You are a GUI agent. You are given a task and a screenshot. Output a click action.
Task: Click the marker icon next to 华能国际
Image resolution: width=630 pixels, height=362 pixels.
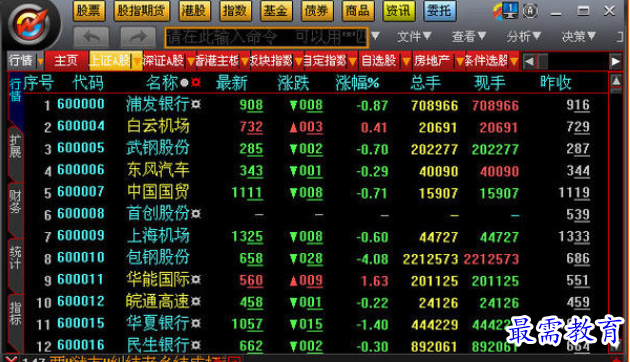pos(196,279)
